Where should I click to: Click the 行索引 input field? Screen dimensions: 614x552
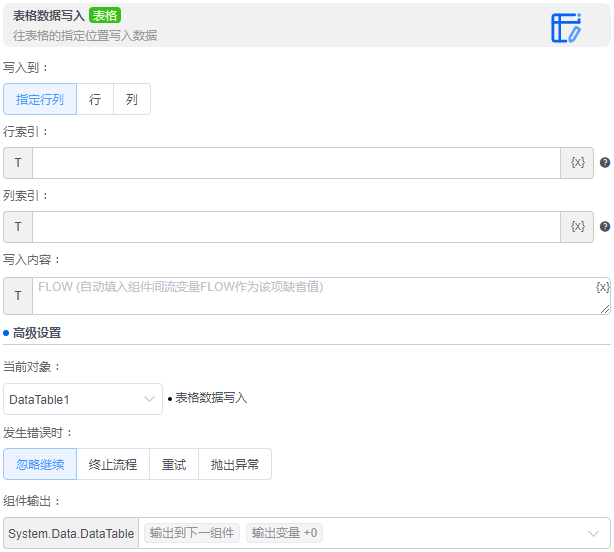pos(296,163)
